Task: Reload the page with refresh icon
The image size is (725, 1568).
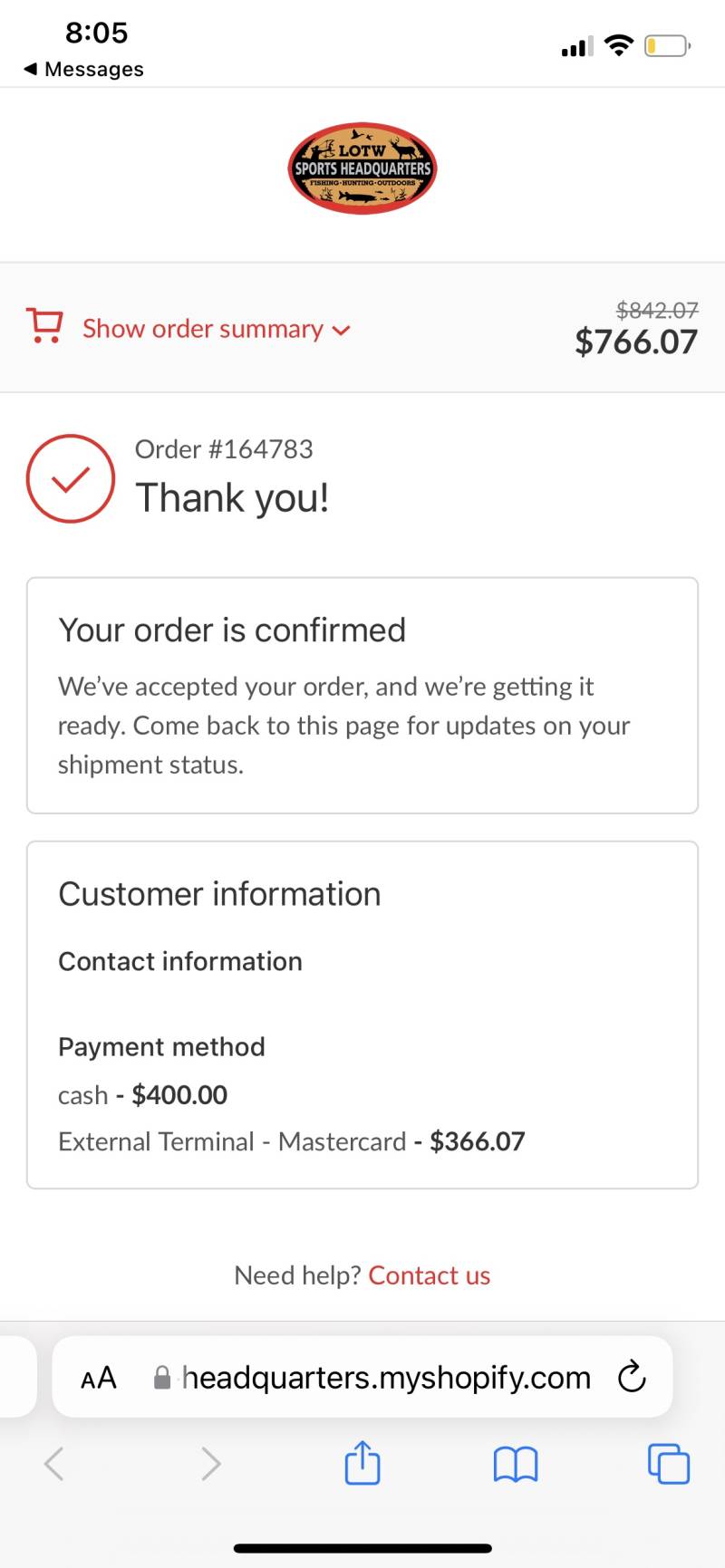Action: [x=632, y=1377]
